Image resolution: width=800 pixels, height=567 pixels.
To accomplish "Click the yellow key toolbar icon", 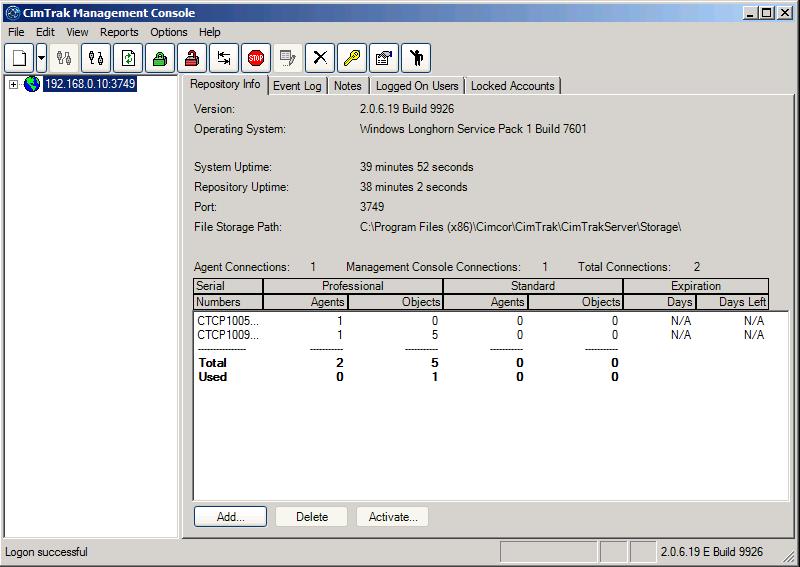I will coord(351,58).
